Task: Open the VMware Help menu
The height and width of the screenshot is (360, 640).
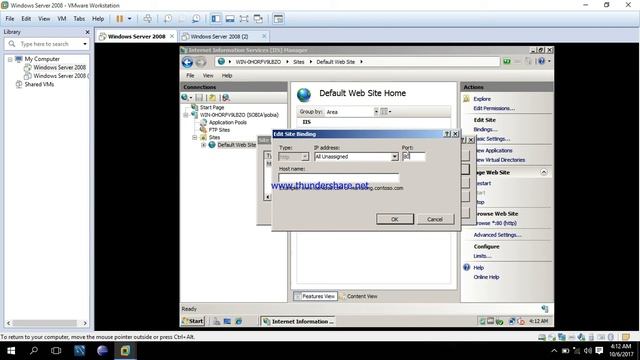Action: coord(98,19)
